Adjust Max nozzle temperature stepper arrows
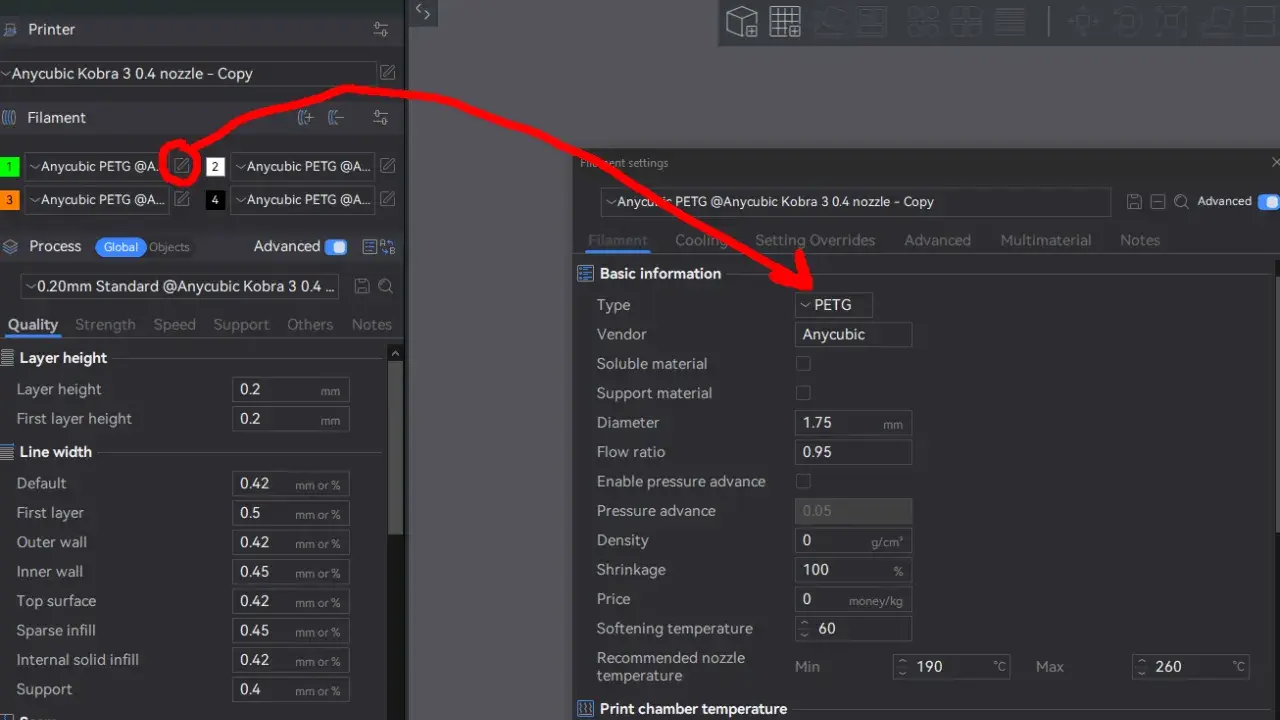This screenshot has width=1280, height=720. 1141,666
